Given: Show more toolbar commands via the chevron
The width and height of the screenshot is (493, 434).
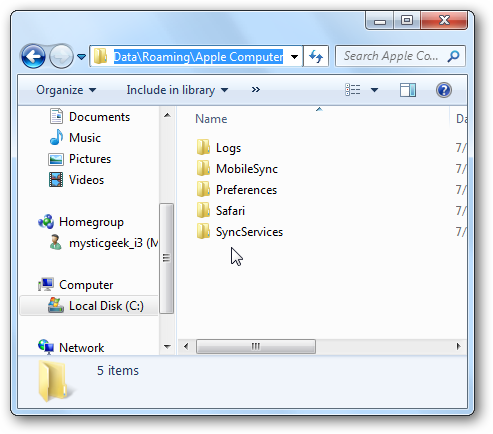Looking at the screenshot, I should [256, 90].
